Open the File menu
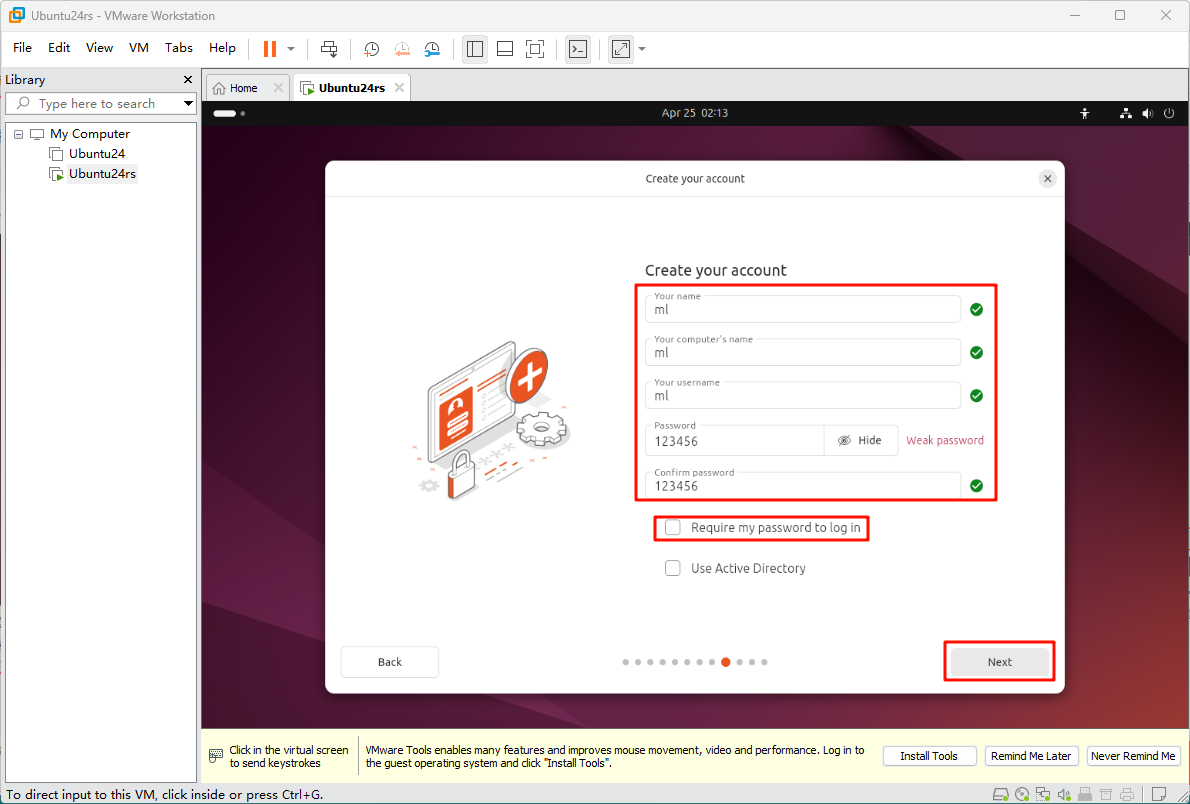Image resolution: width=1190 pixels, height=804 pixels. coord(22,48)
